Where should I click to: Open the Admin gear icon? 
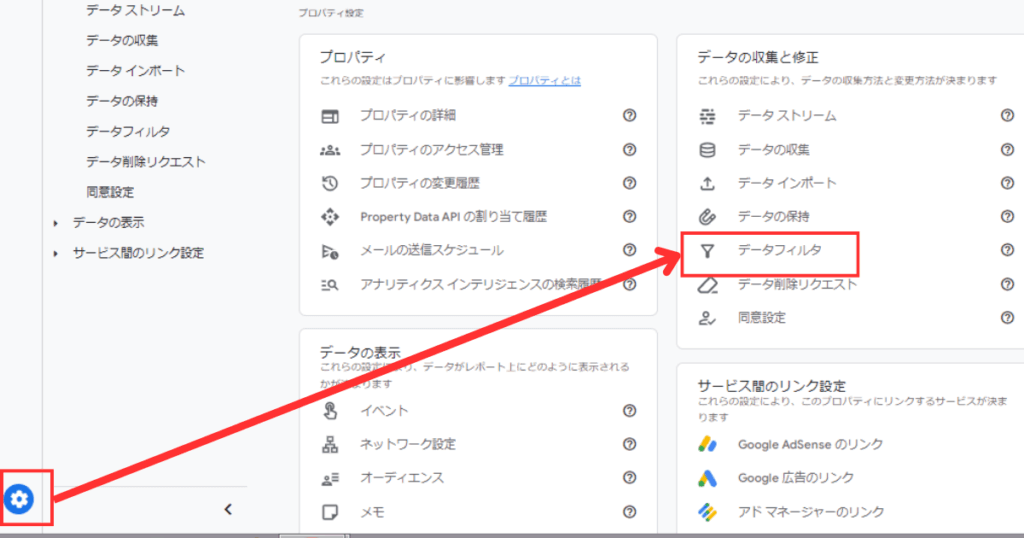[19, 499]
